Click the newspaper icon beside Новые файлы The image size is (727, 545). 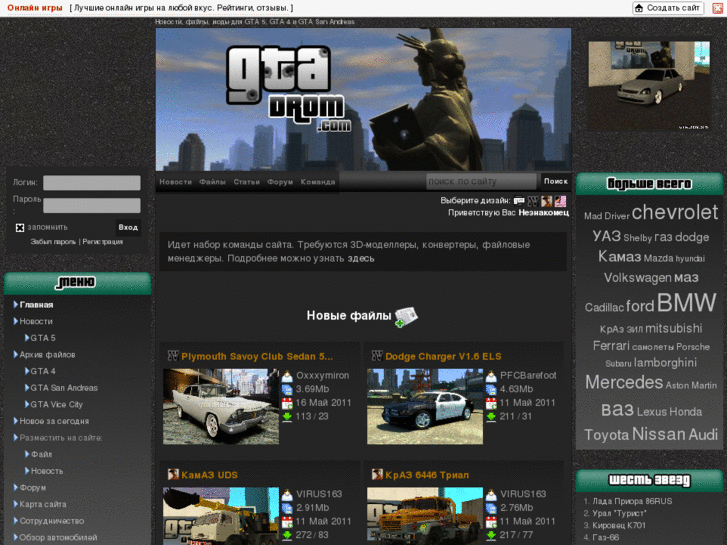click(406, 317)
